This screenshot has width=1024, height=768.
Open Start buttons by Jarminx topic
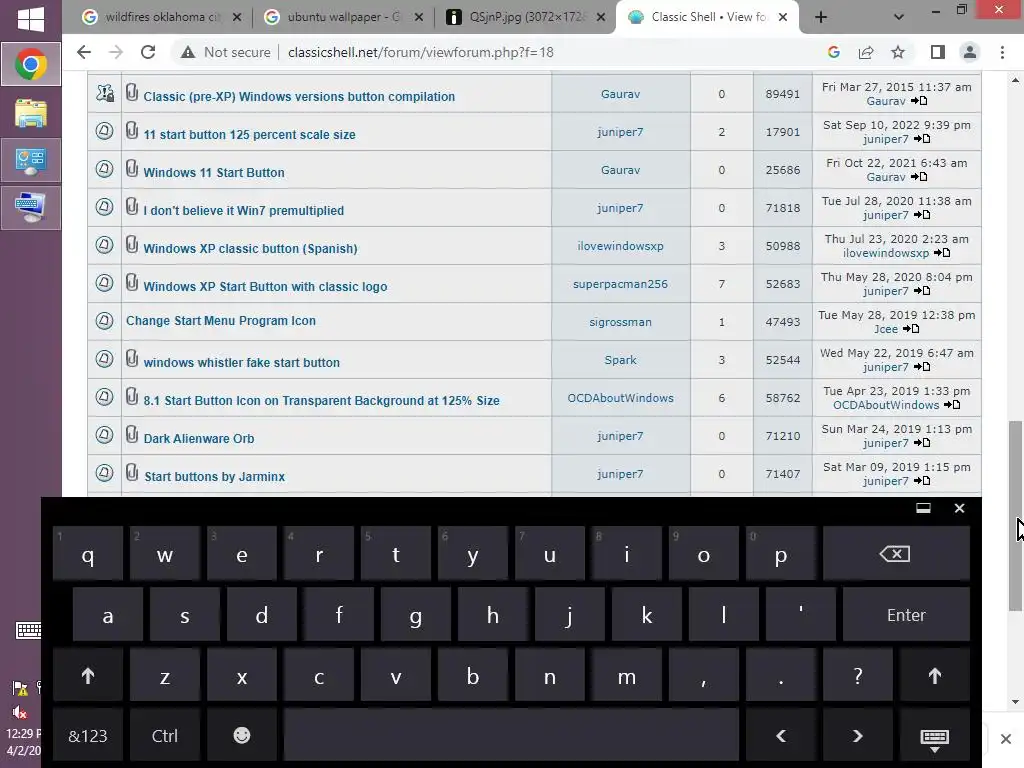(214, 476)
